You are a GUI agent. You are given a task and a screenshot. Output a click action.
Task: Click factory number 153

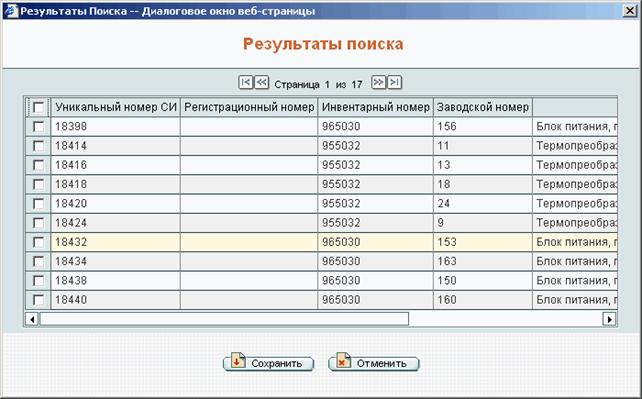tap(483, 242)
